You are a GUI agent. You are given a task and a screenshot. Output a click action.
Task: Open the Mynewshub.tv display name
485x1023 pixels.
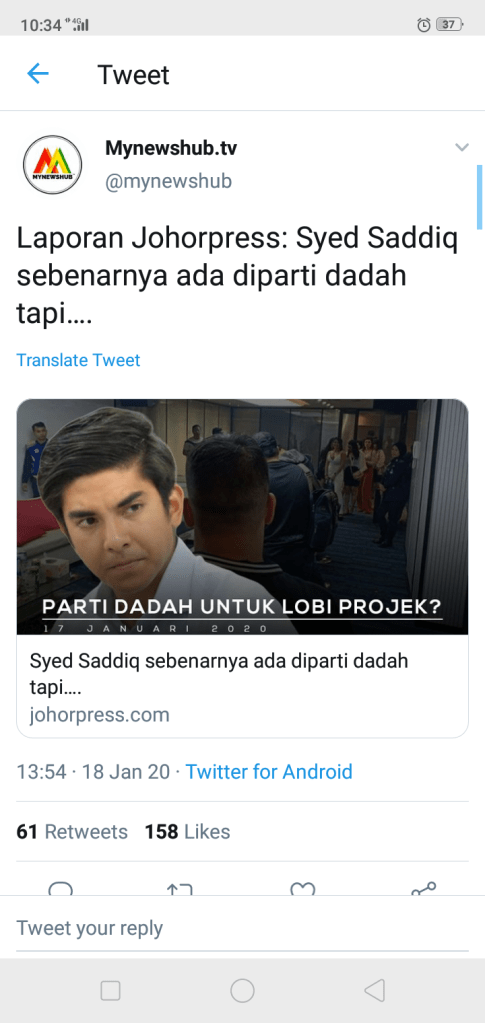[x=171, y=148]
